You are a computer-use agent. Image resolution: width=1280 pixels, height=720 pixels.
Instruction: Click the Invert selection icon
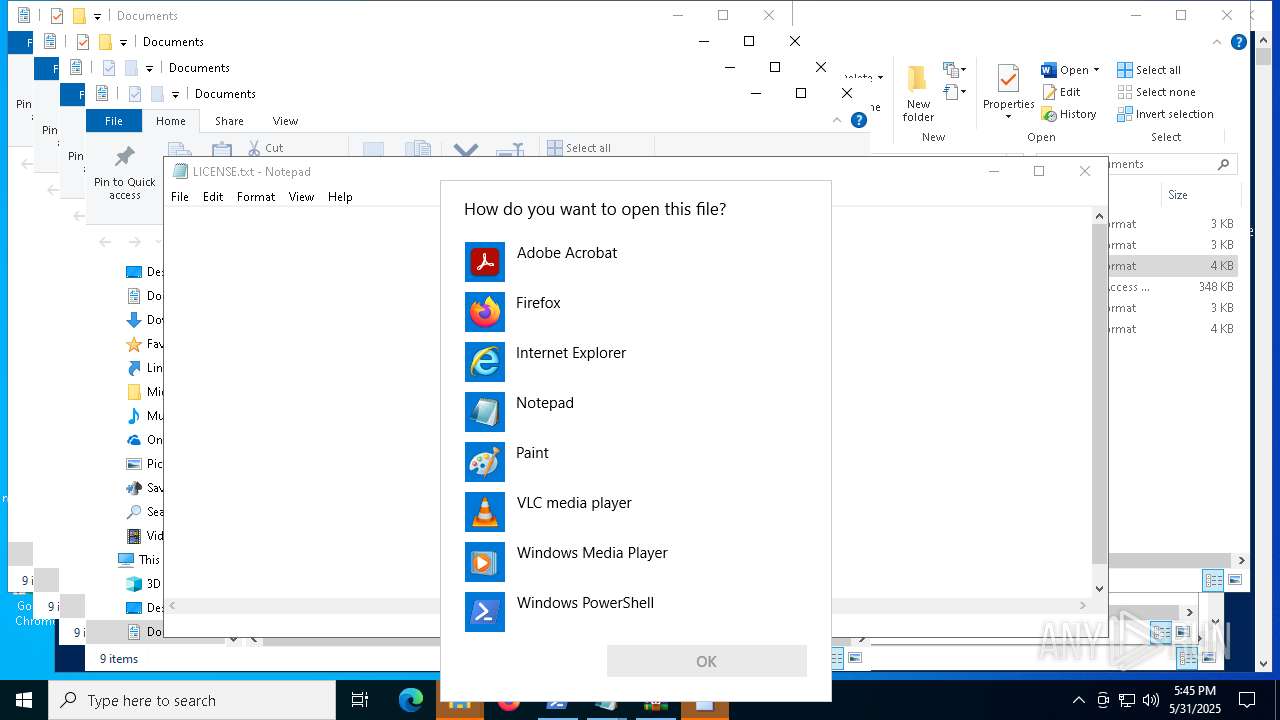tap(1125, 114)
